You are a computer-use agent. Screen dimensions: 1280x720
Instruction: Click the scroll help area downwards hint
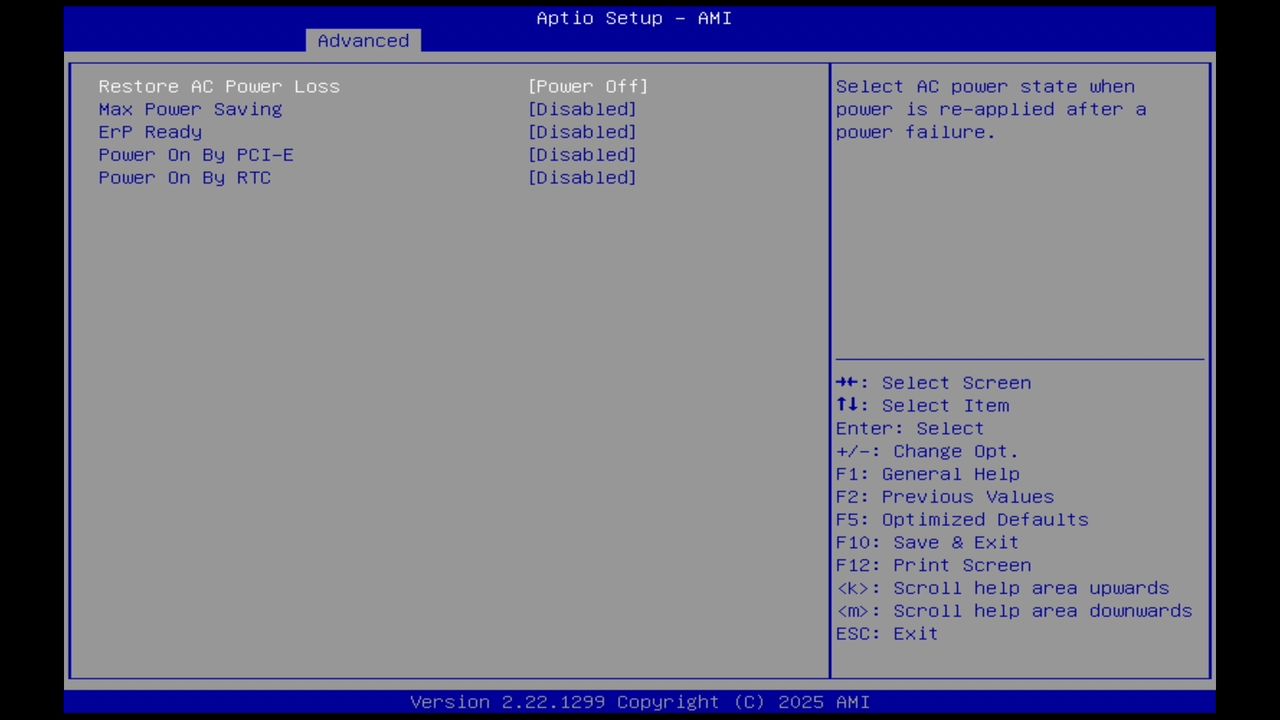1014,611
